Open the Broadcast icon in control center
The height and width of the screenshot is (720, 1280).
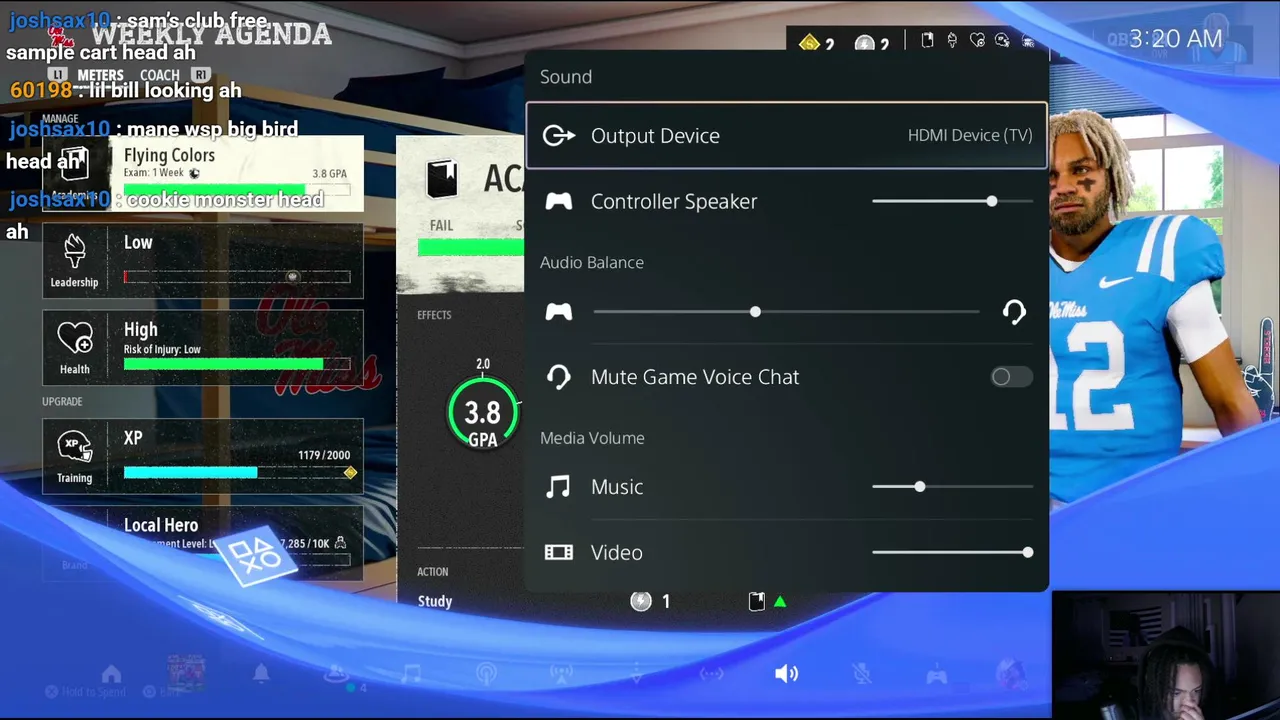pyautogui.click(x=562, y=674)
